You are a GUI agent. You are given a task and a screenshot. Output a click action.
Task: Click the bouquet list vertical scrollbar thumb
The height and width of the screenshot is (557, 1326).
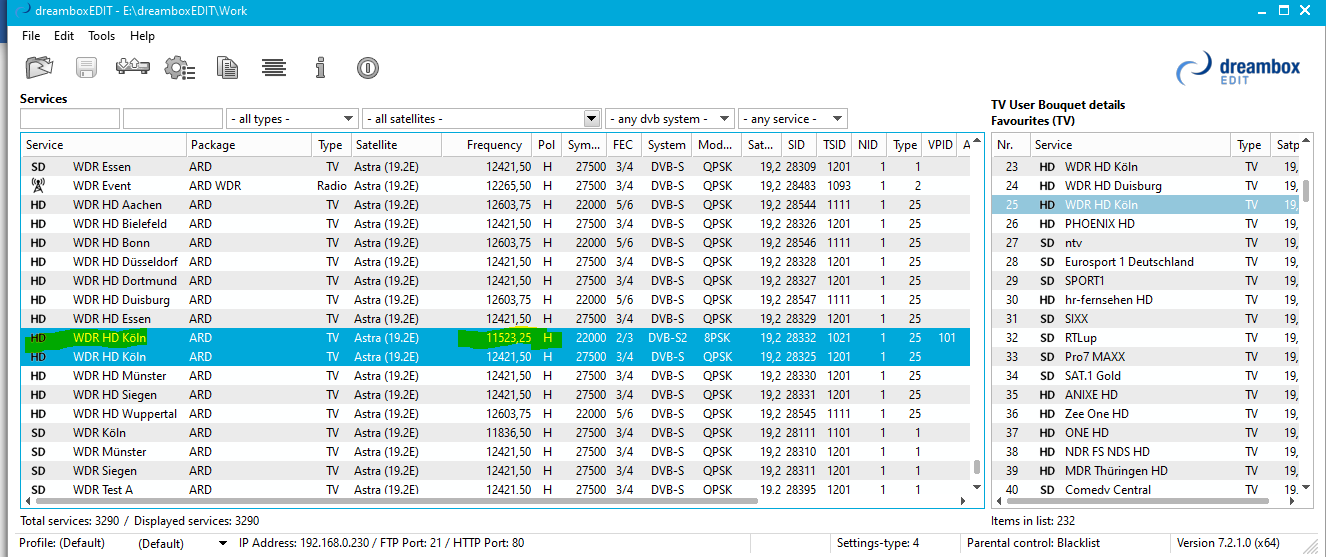[x=1306, y=190]
